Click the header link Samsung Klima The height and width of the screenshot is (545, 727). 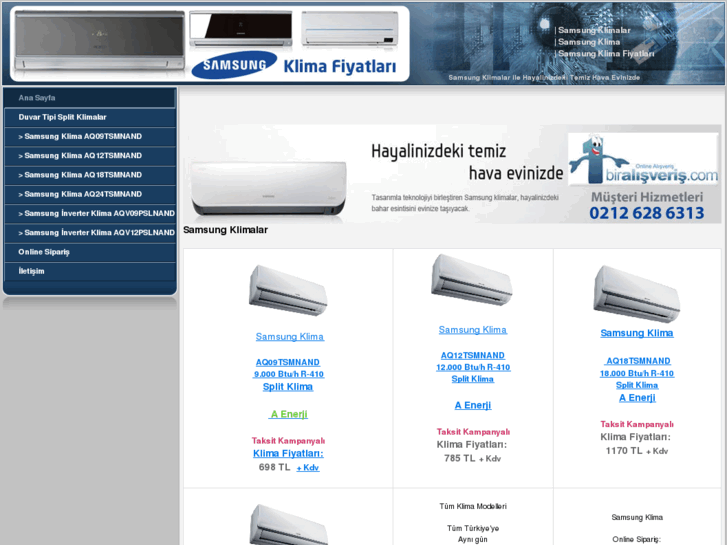(x=589, y=42)
